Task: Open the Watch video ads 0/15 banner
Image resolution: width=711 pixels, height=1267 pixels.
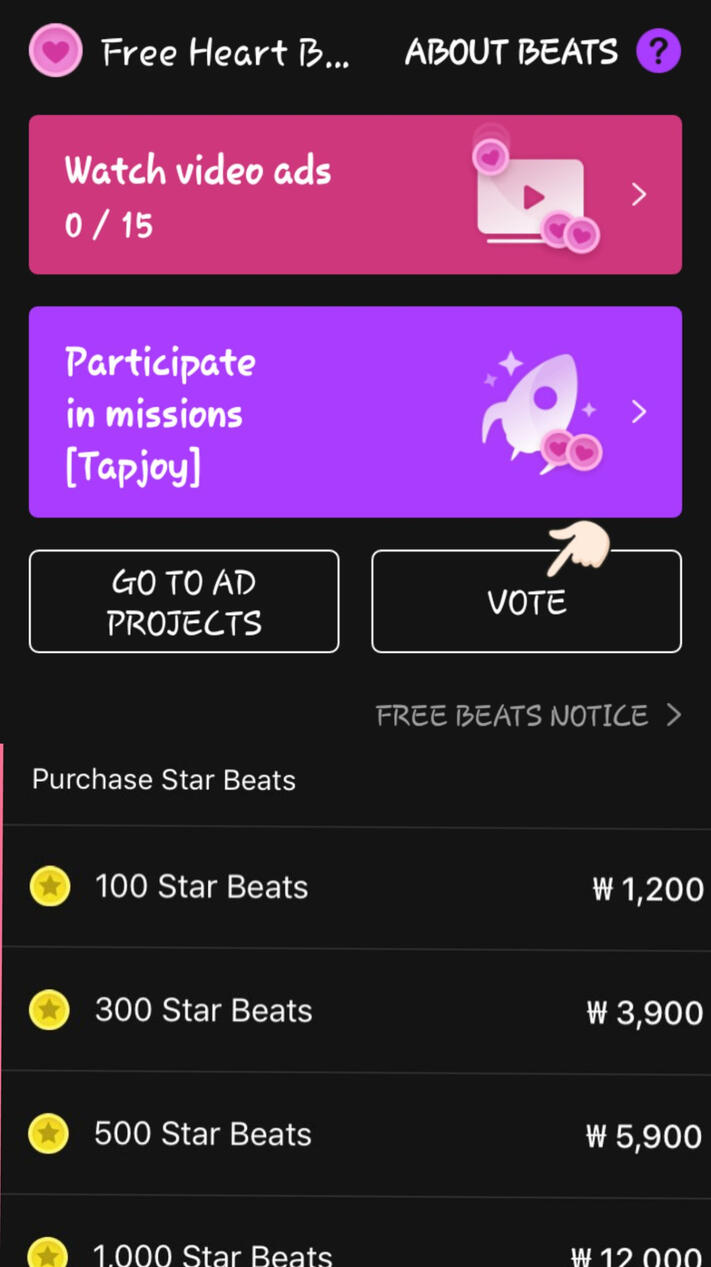Action: (250, 196)
